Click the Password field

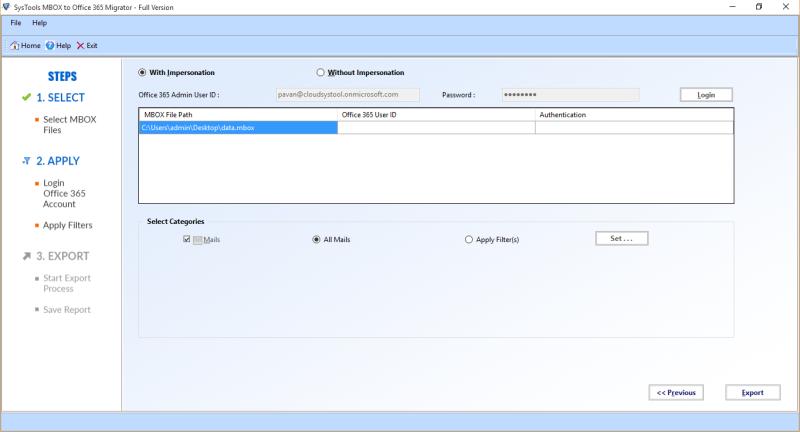pos(570,94)
